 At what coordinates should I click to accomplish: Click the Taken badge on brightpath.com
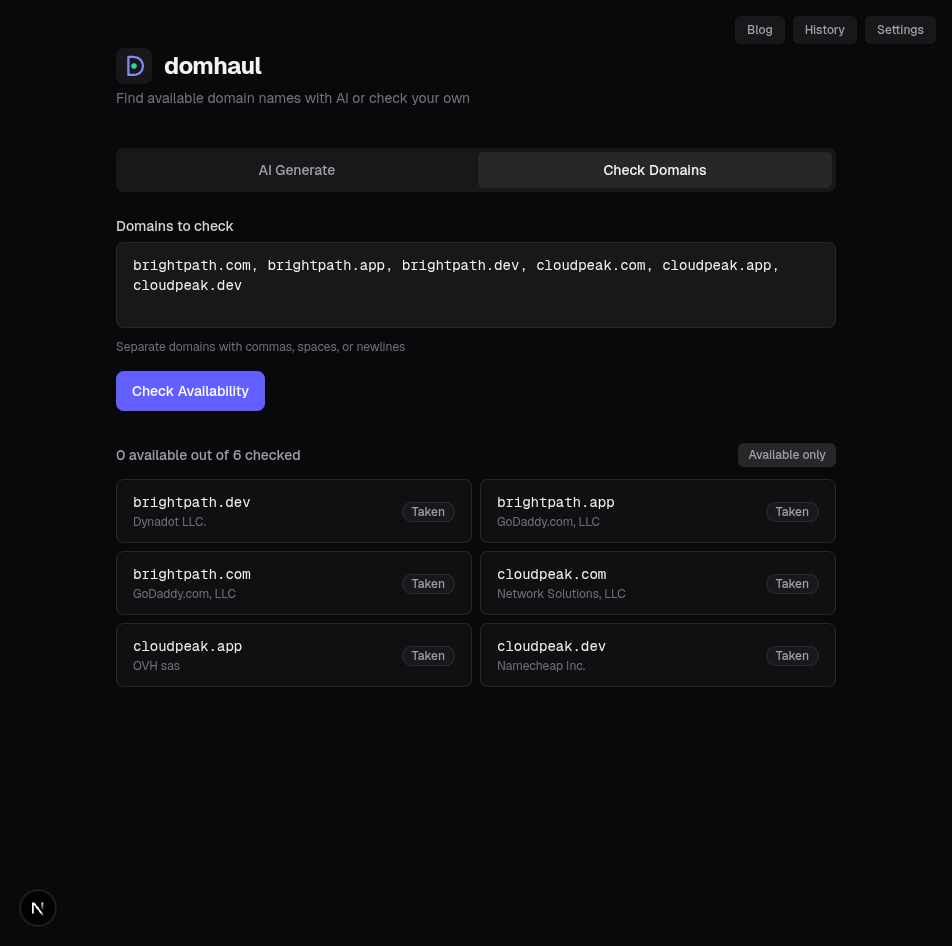coord(428,583)
